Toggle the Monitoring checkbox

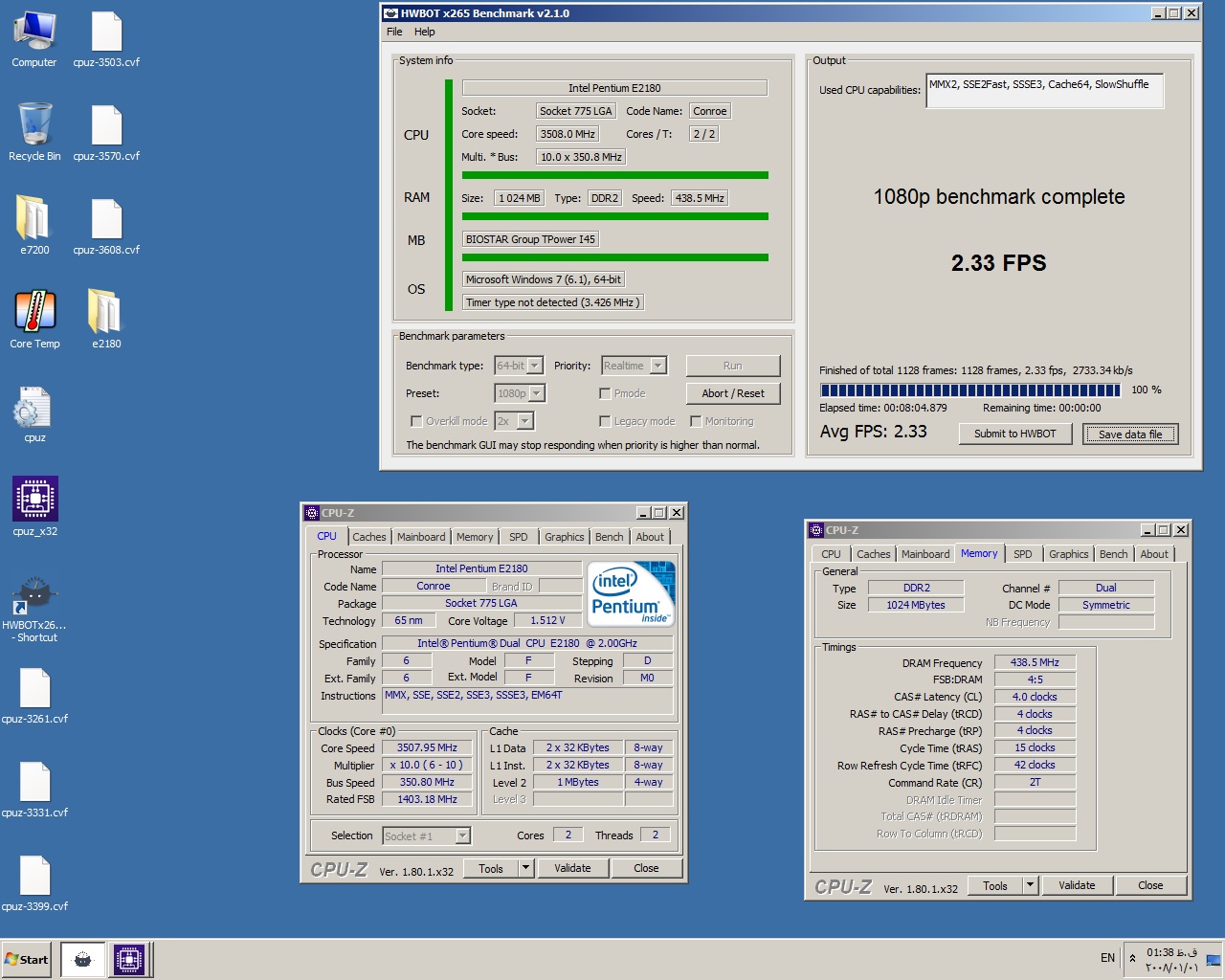pyautogui.click(x=696, y=421)
